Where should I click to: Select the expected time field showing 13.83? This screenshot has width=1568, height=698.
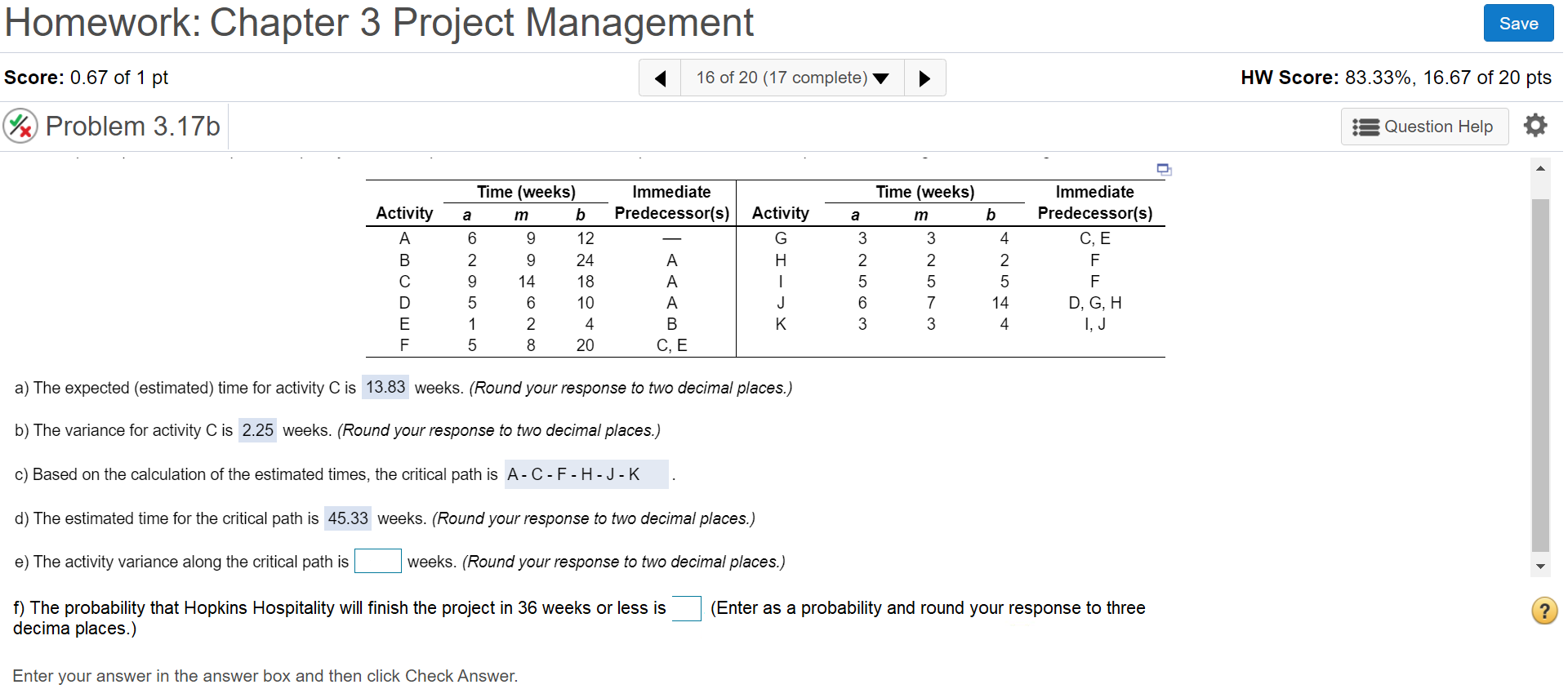pyautogui.click(x=385, y=387)
